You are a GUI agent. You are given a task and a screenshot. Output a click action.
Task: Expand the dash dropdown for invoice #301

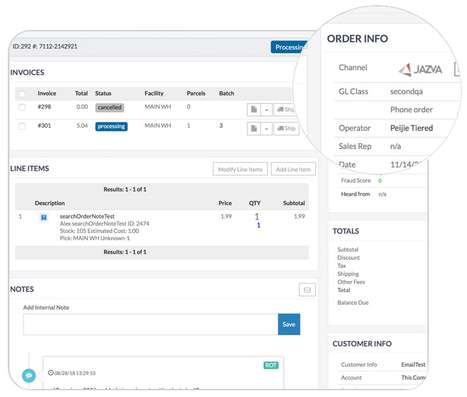click(266, 128)
